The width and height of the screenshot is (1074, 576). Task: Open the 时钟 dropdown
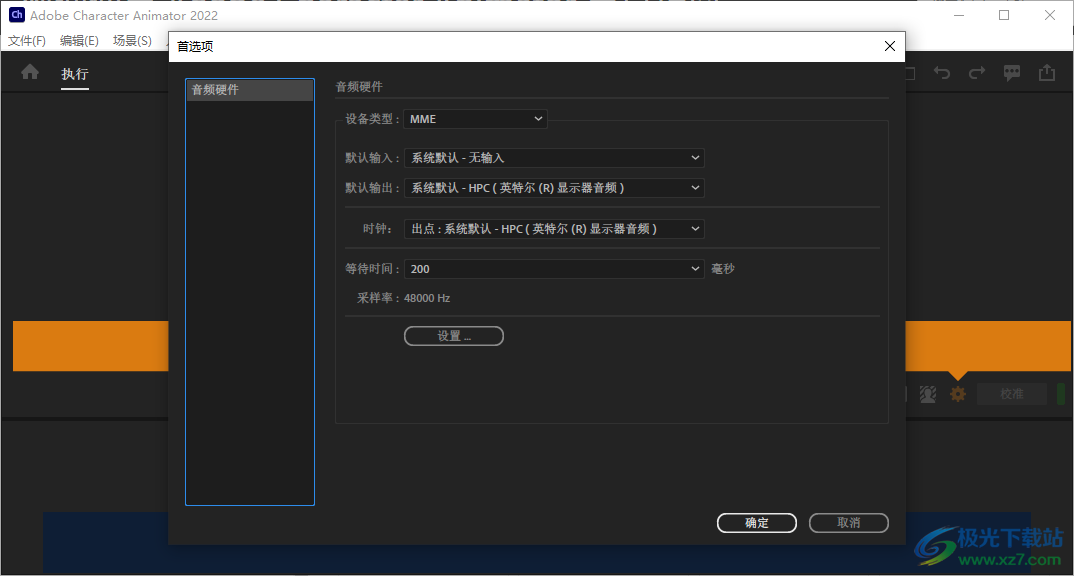[x=554, y=229]
